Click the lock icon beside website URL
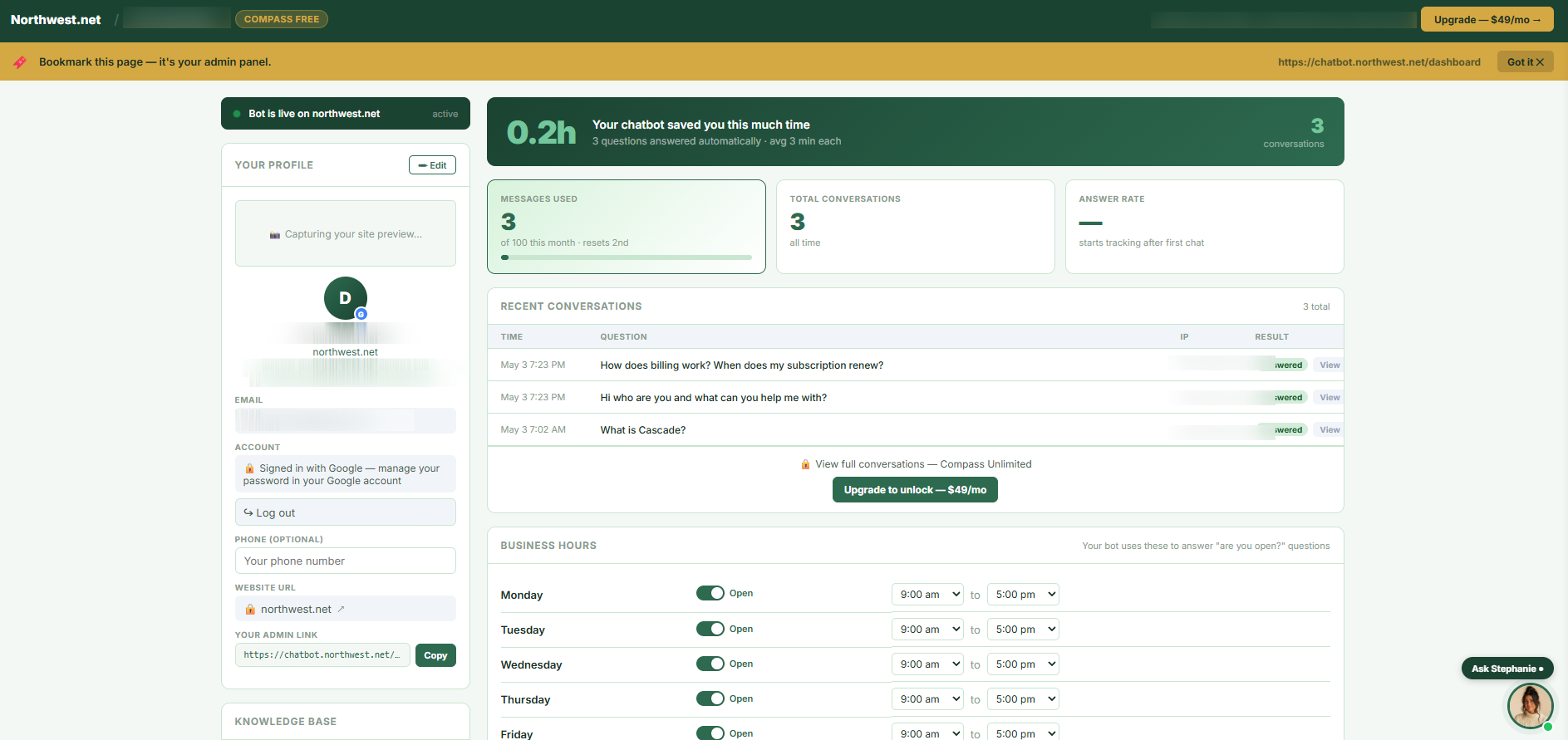 point(250,609)
